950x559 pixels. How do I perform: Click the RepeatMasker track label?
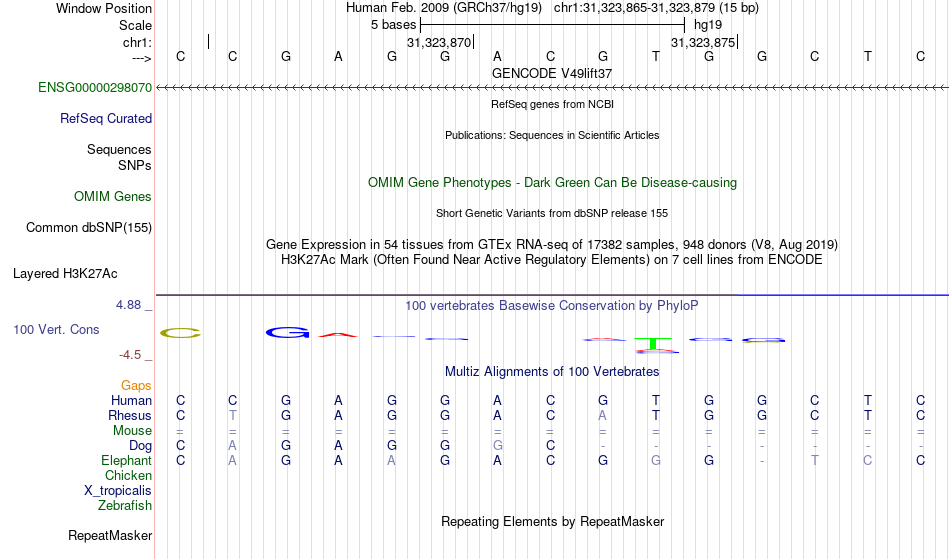coord(110,535)
